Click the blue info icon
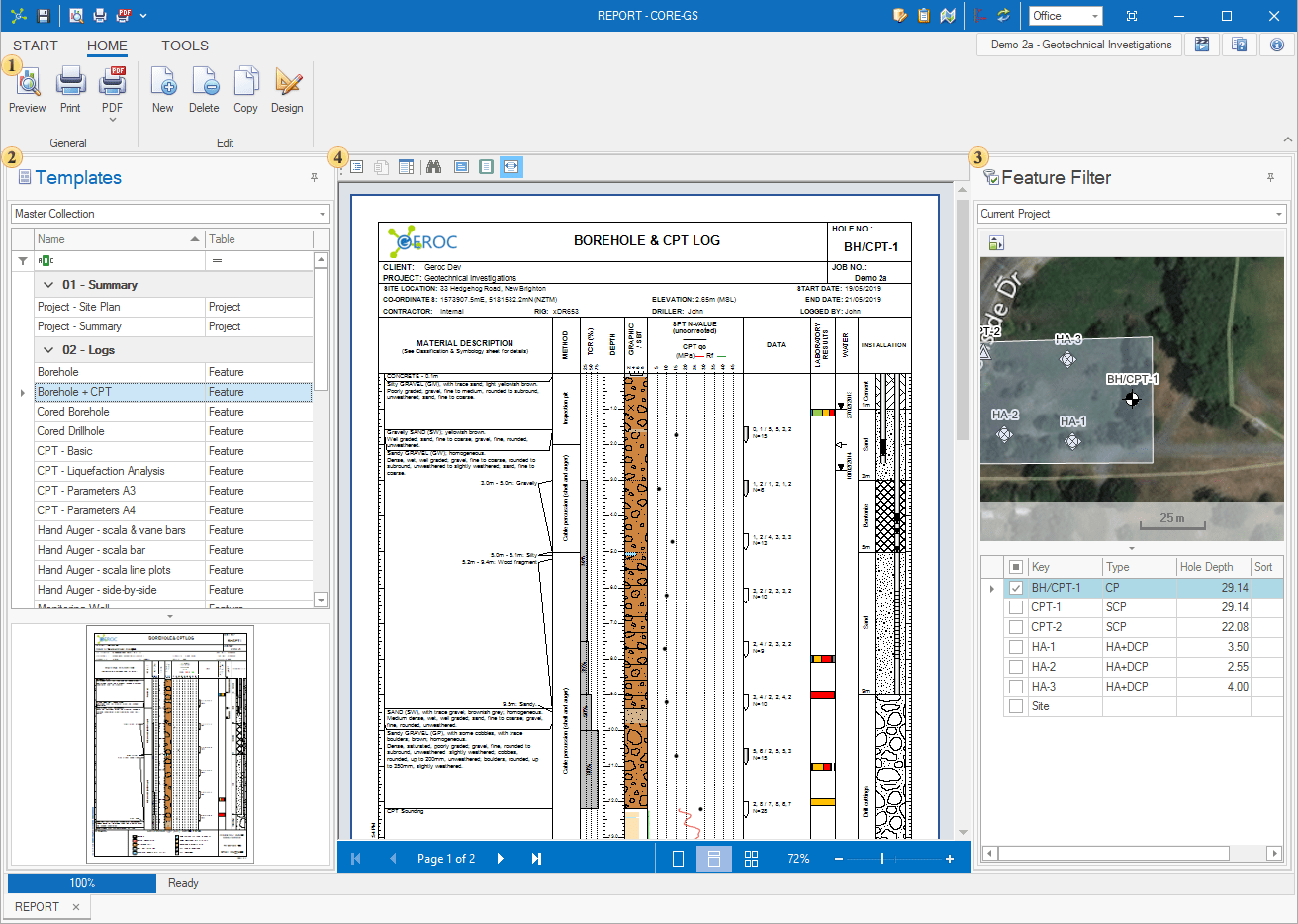The width and height of the screenshot is (1298, 924). coord(1277,45)
